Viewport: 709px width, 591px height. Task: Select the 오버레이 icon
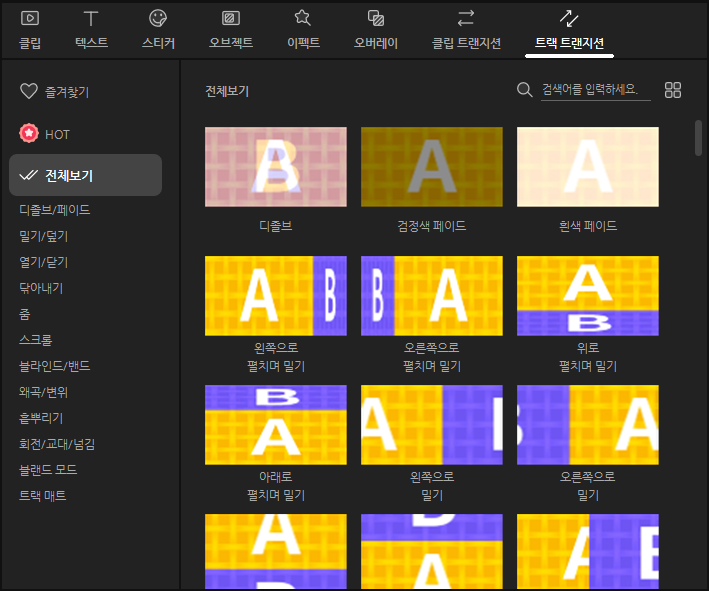(x=376, y=18)
